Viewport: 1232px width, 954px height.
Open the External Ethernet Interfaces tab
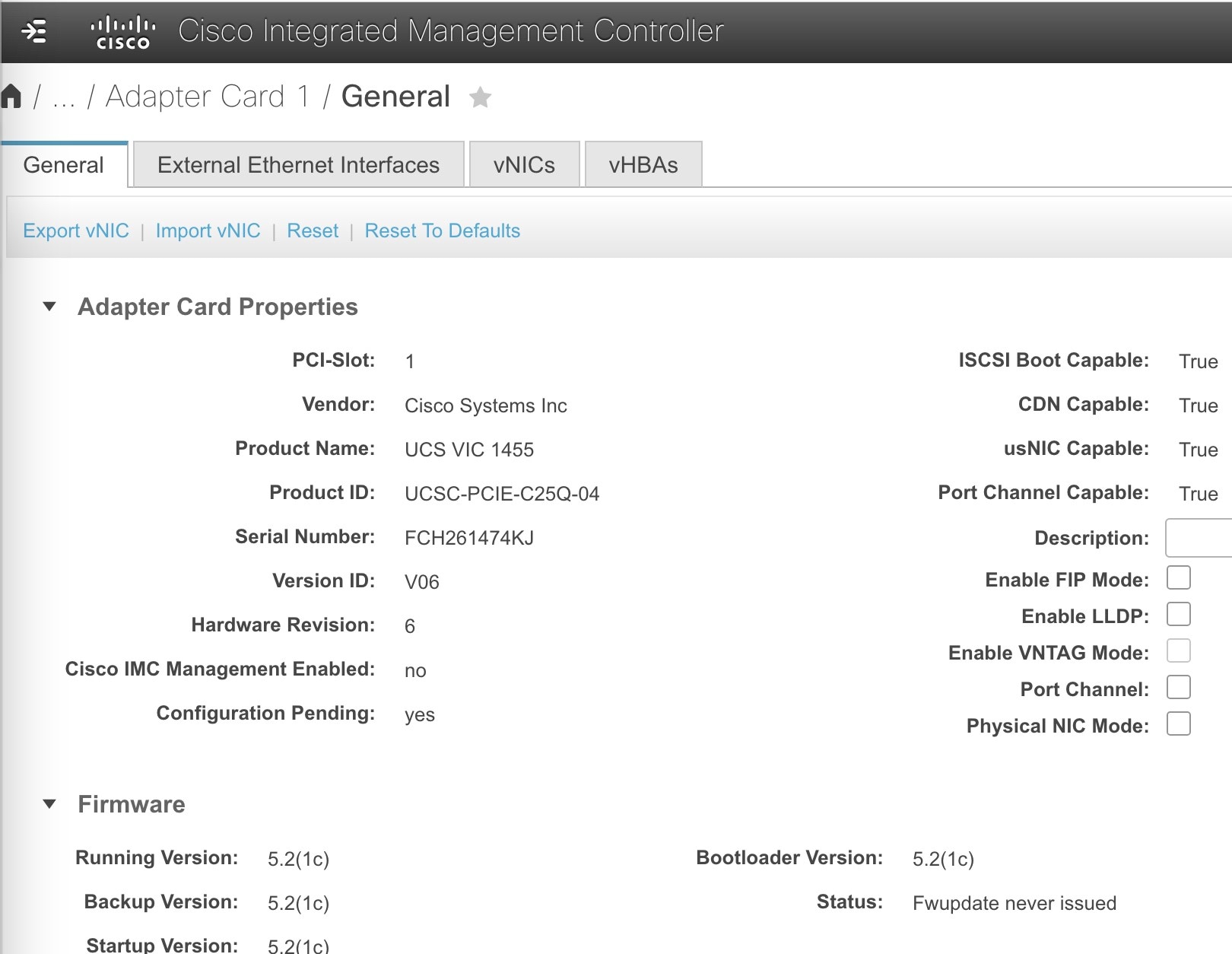point(298,164)
